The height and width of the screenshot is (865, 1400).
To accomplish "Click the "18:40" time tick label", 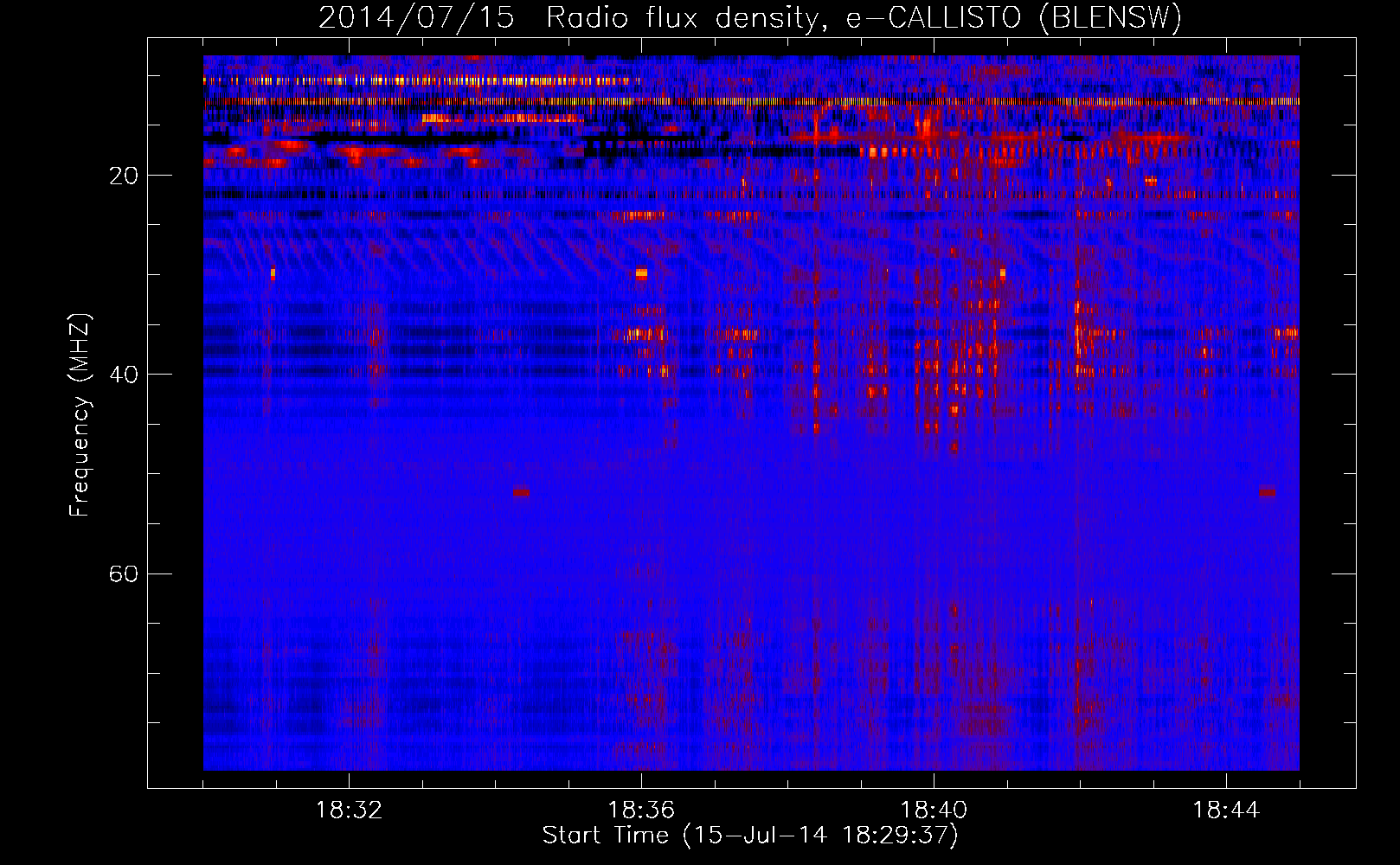I will click(x=934, y=811).
